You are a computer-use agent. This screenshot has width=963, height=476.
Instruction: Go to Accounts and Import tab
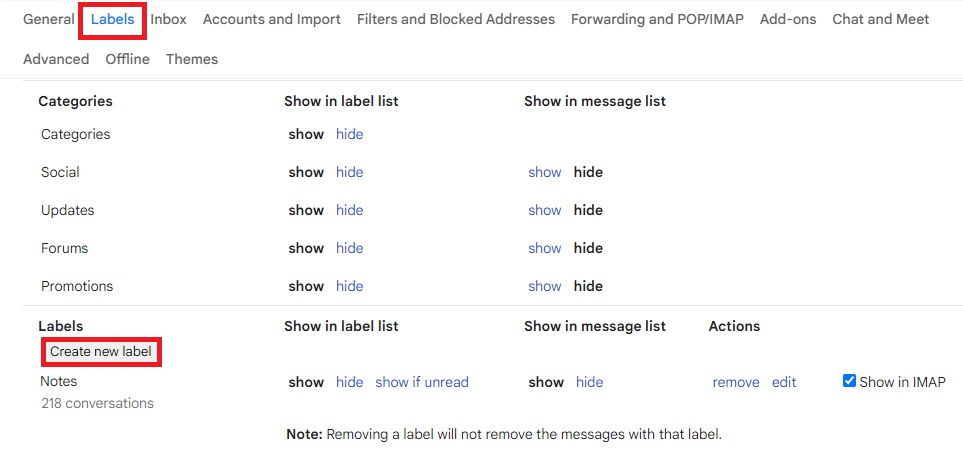pos(272,19)
